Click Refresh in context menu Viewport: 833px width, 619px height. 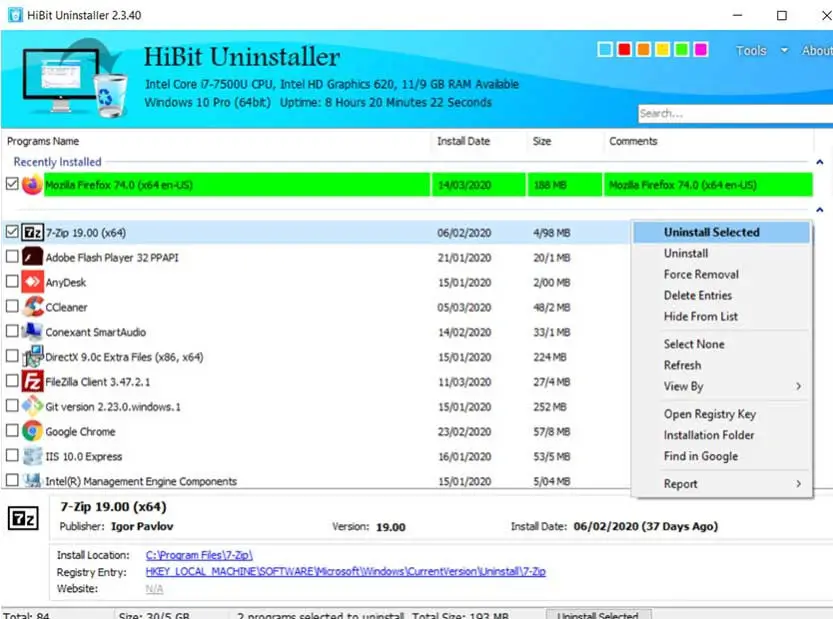(721, 366)
